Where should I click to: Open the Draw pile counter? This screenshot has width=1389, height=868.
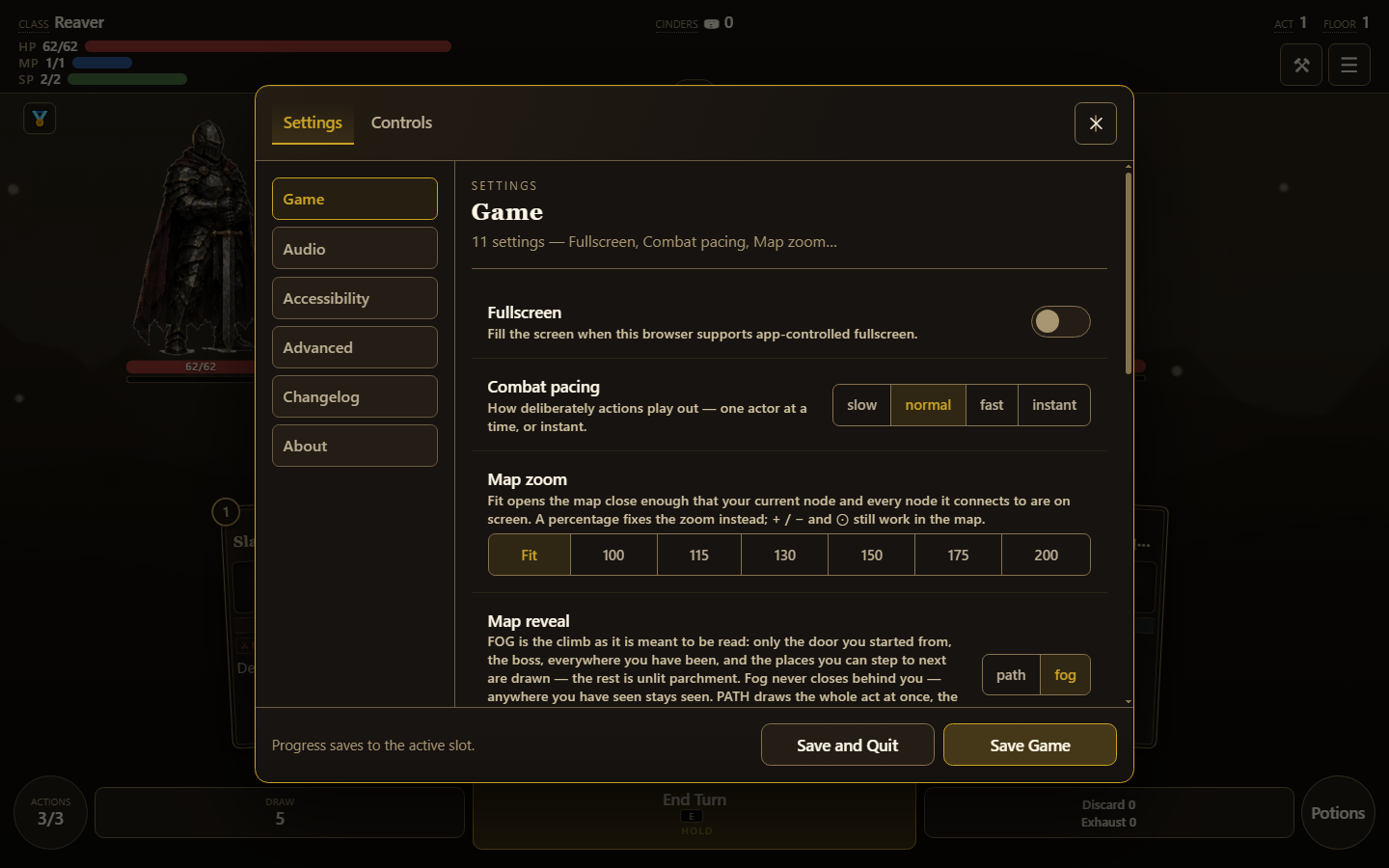(280, 813)
